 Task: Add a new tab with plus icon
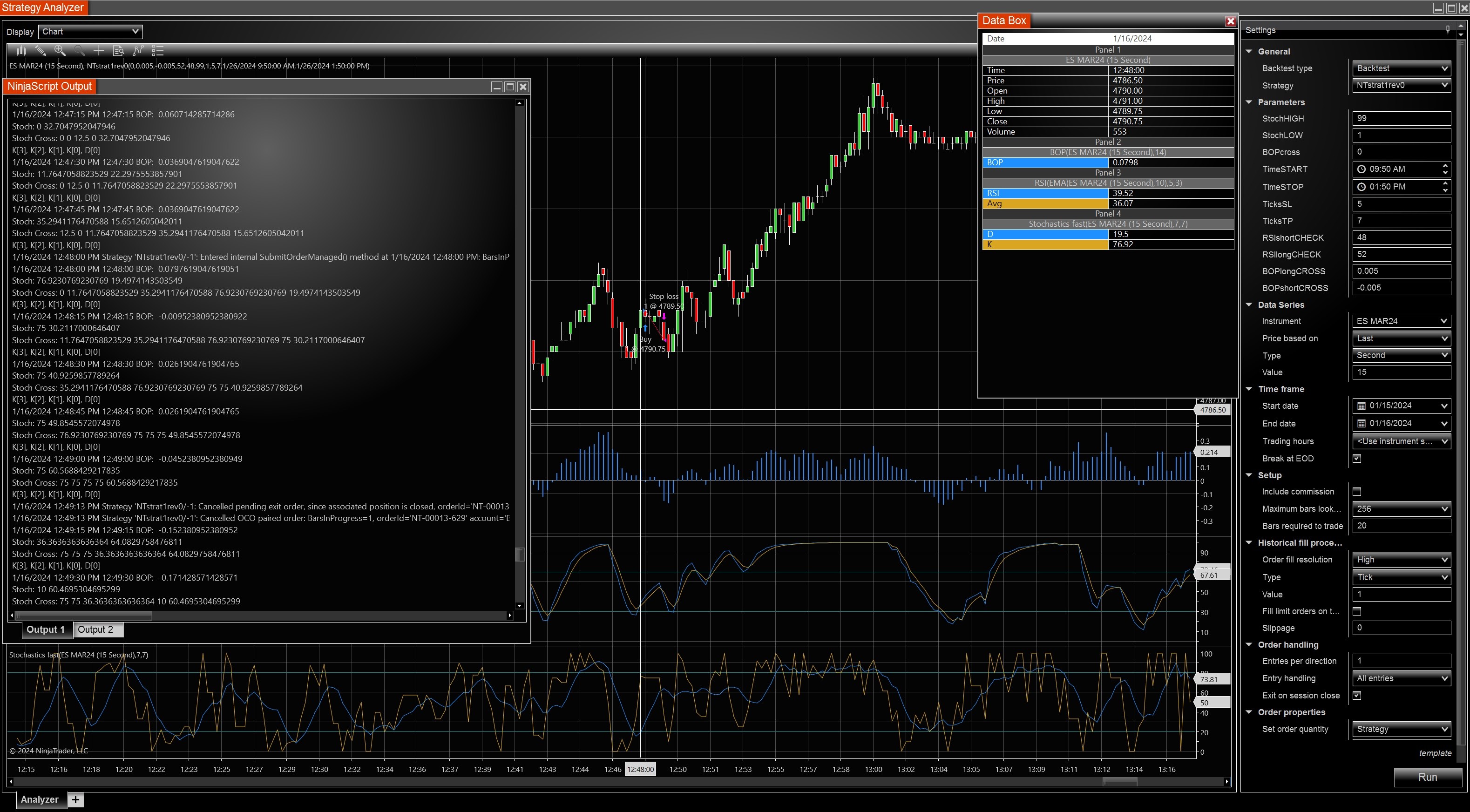tap(75, 799)
